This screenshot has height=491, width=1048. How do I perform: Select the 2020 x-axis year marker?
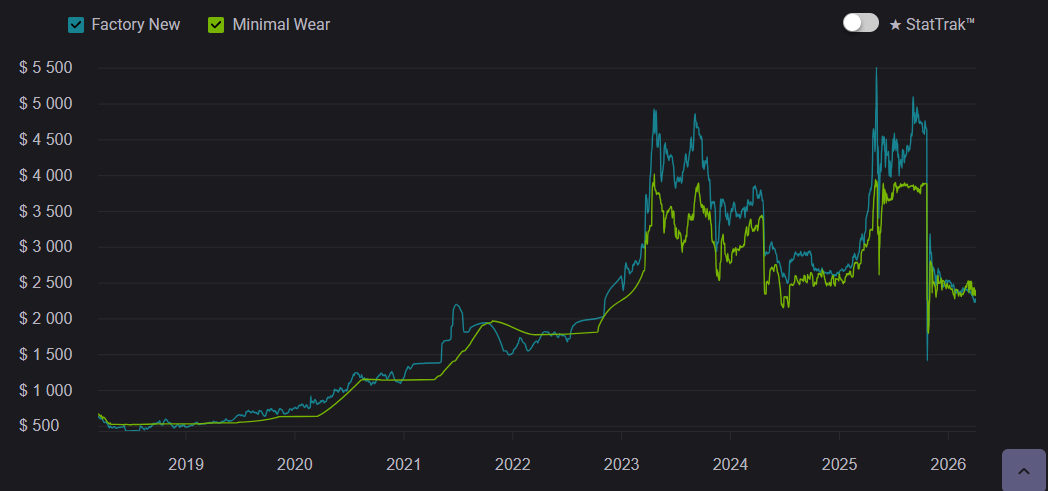pos(294,464)
